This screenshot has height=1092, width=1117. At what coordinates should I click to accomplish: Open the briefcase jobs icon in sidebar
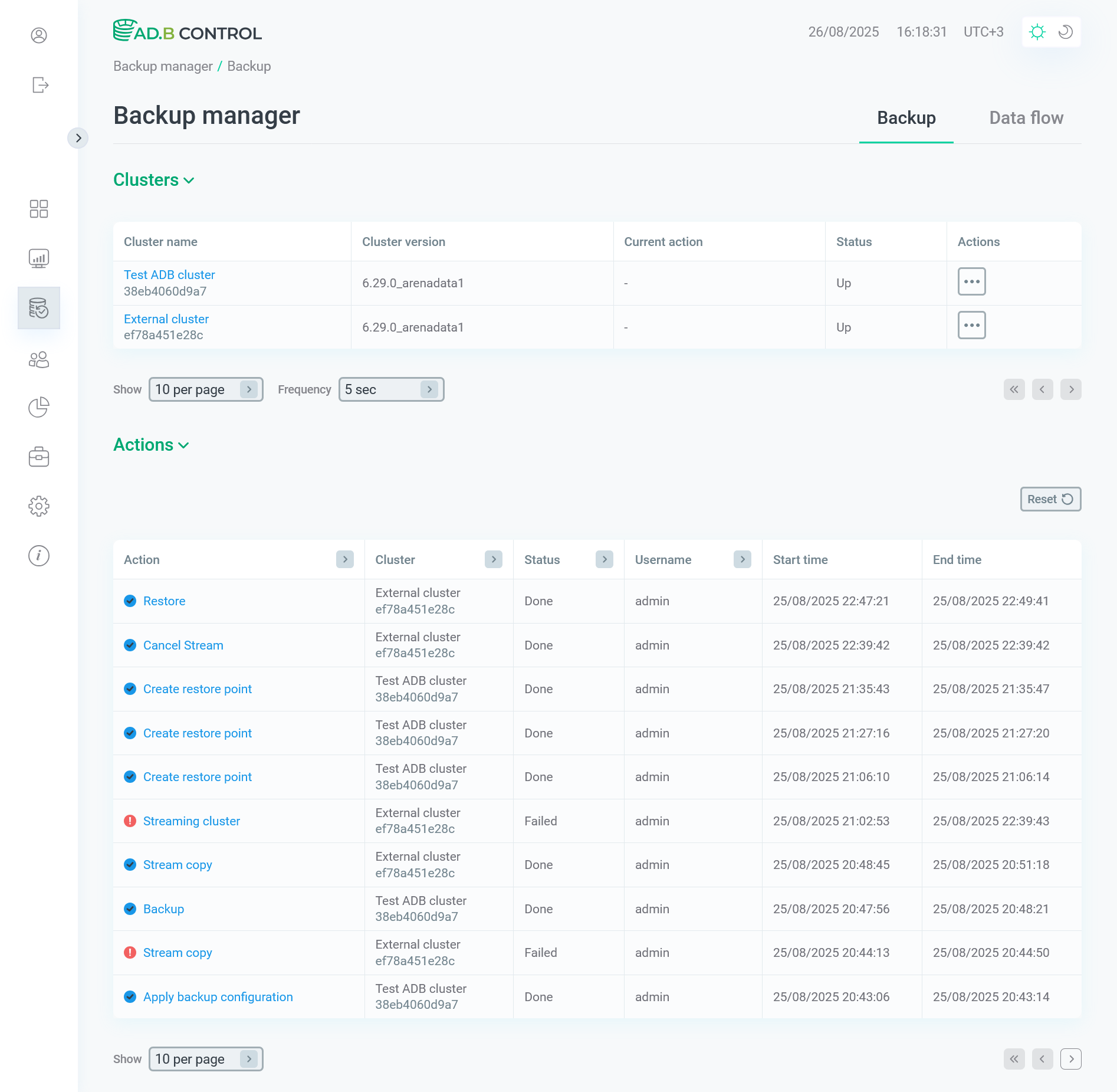pos(39,456)
